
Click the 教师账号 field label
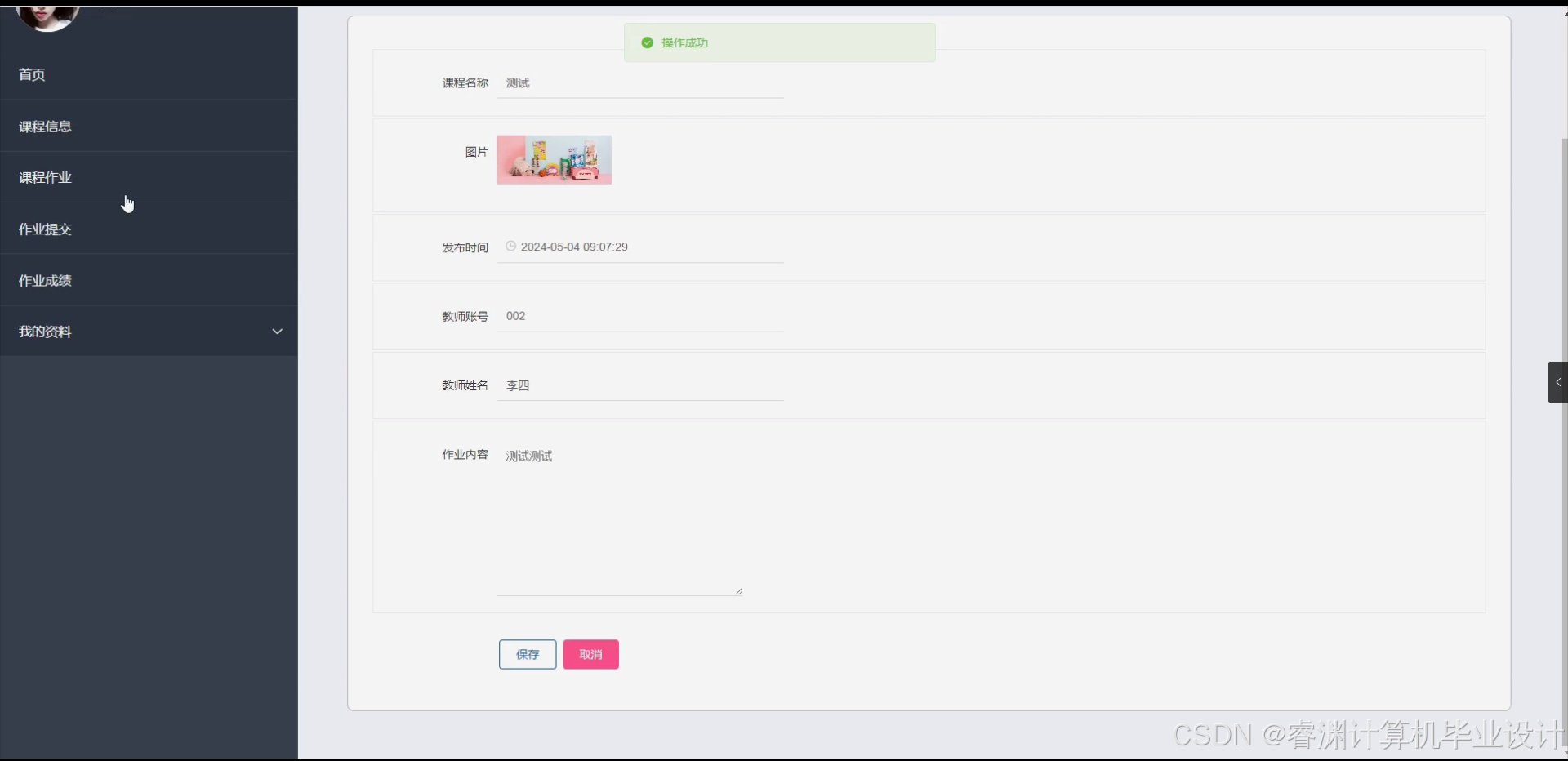click(465, 316)
